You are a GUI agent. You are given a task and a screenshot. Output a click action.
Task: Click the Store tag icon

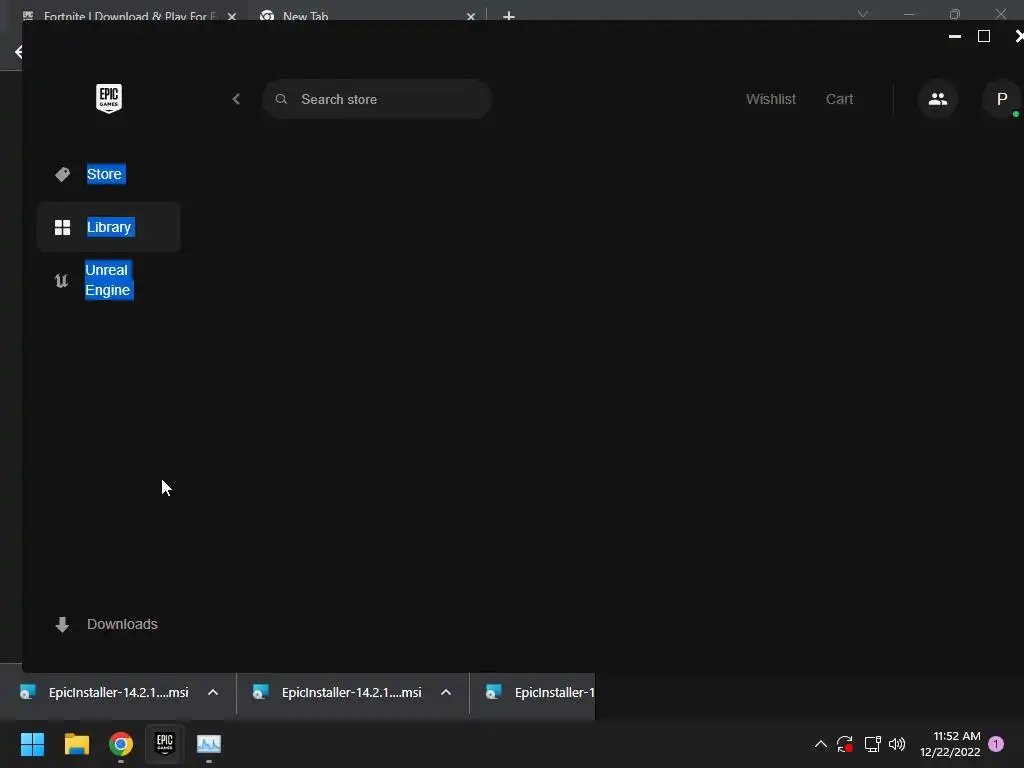(63, 174)
